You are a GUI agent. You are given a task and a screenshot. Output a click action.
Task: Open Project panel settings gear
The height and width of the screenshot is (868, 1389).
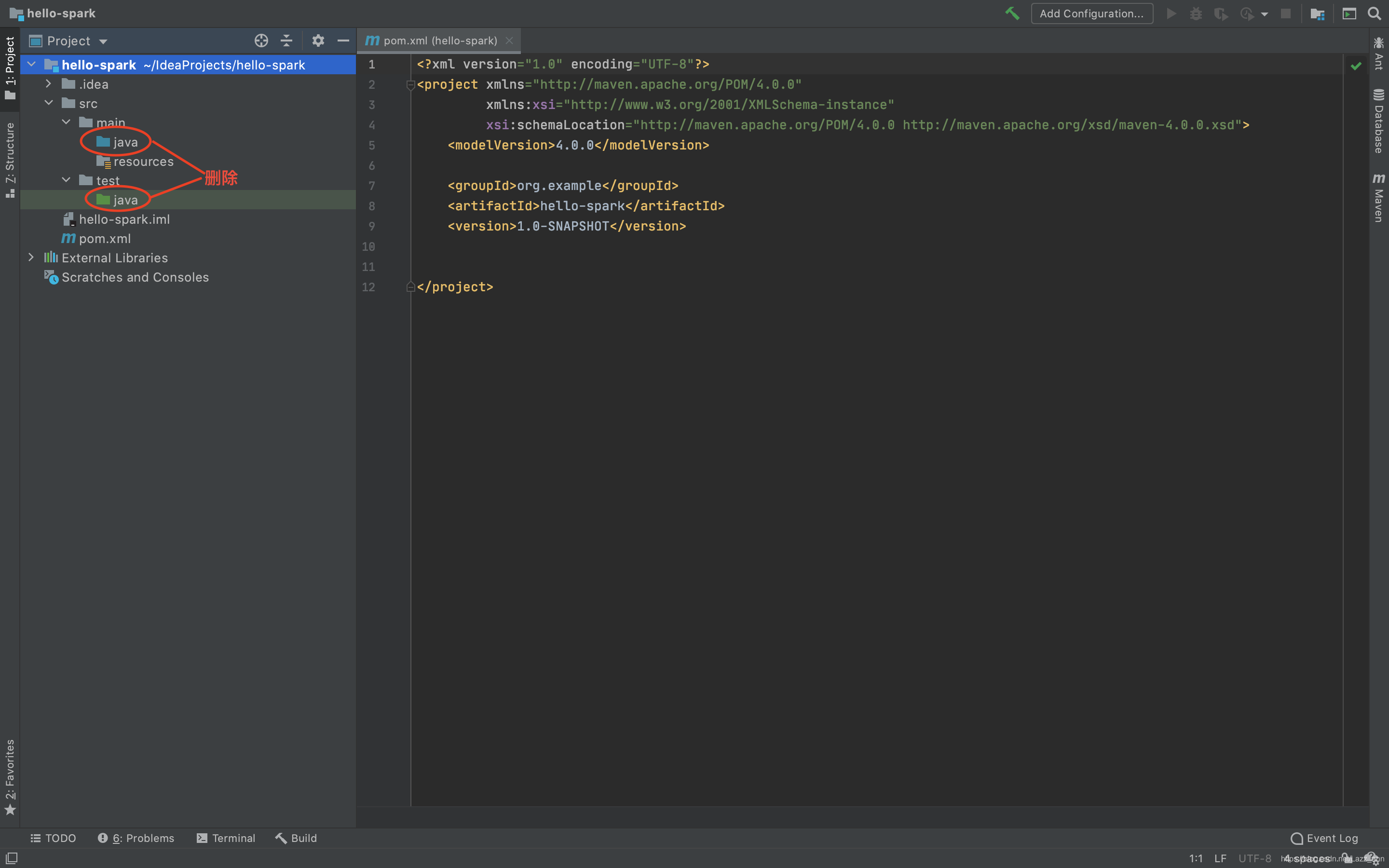click(318, 41)
